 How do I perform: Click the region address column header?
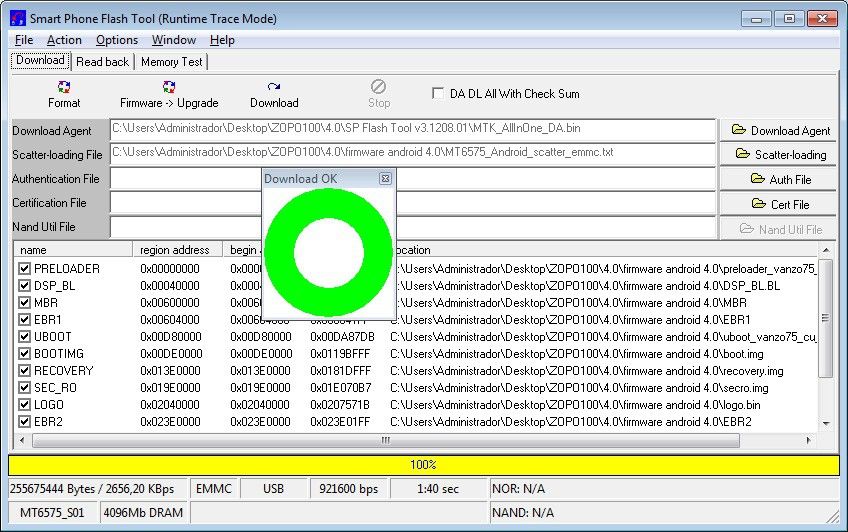[x=177, y=250]
